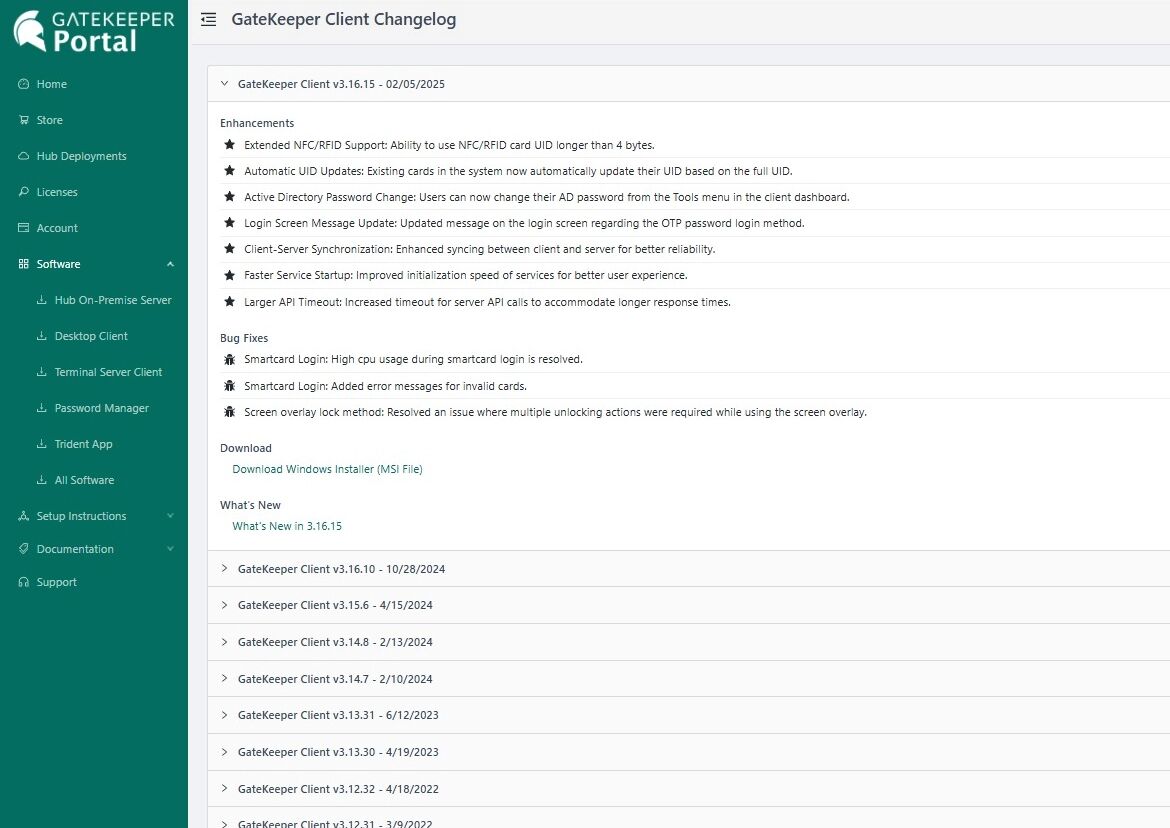The height and width of the screenshot is (828, 1170).
Task: Open Trident App software page
Action: point(84,444)
